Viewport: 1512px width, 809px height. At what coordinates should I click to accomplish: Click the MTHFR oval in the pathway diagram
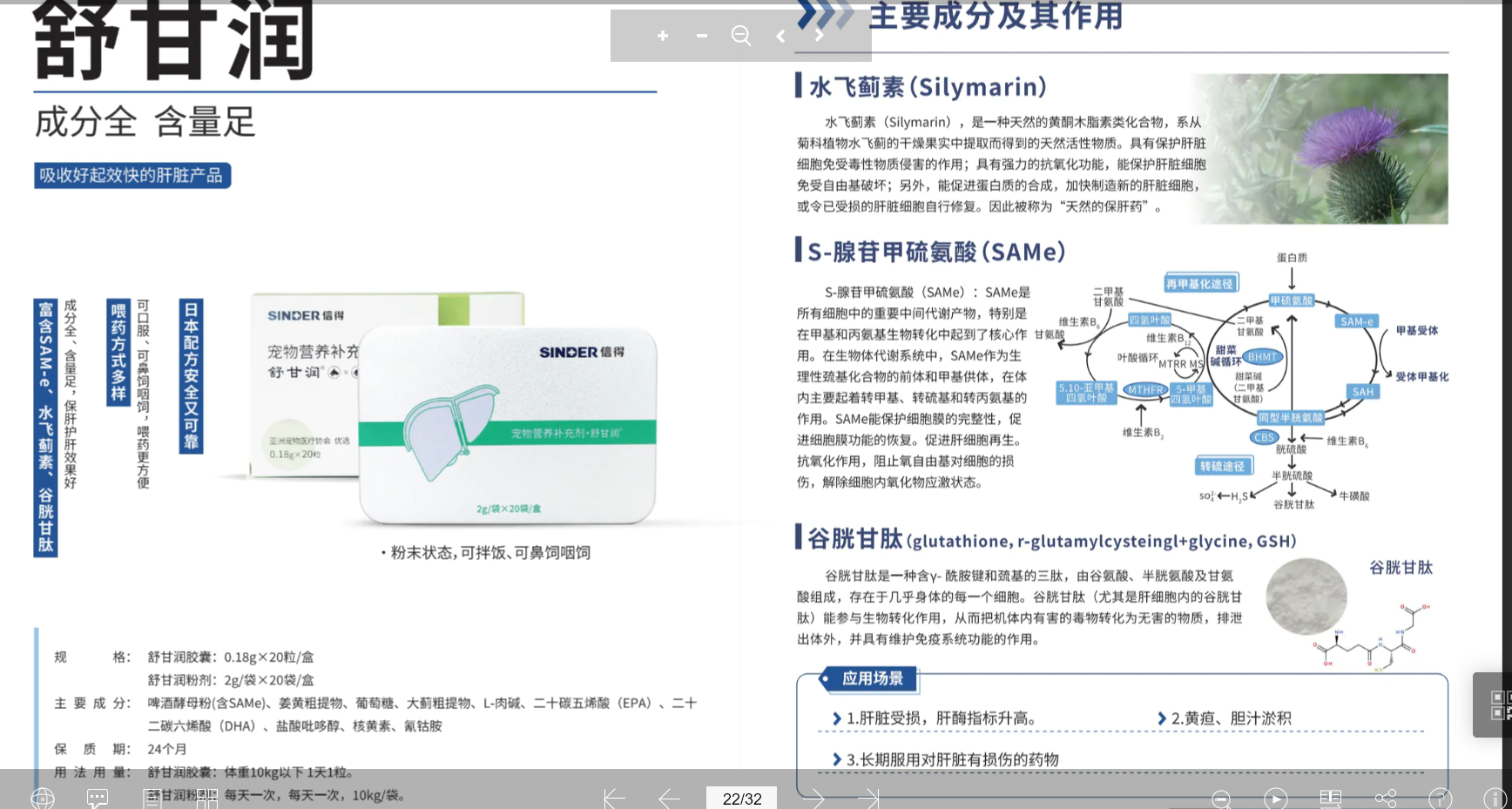(1145, 390)
